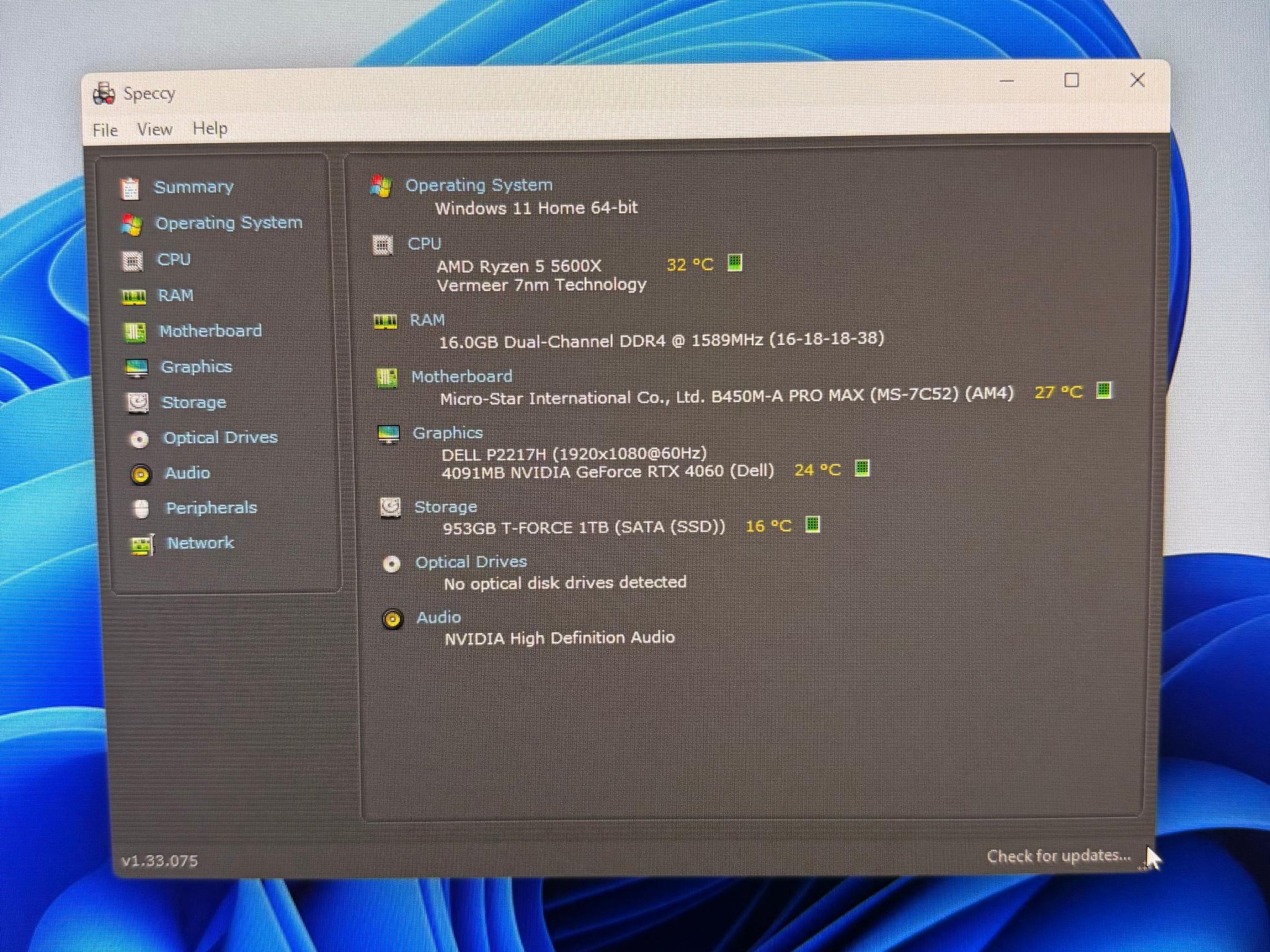The image size is (1270, 952).
Task: Select RAM in the sidebar
Action: coord(176,296)
